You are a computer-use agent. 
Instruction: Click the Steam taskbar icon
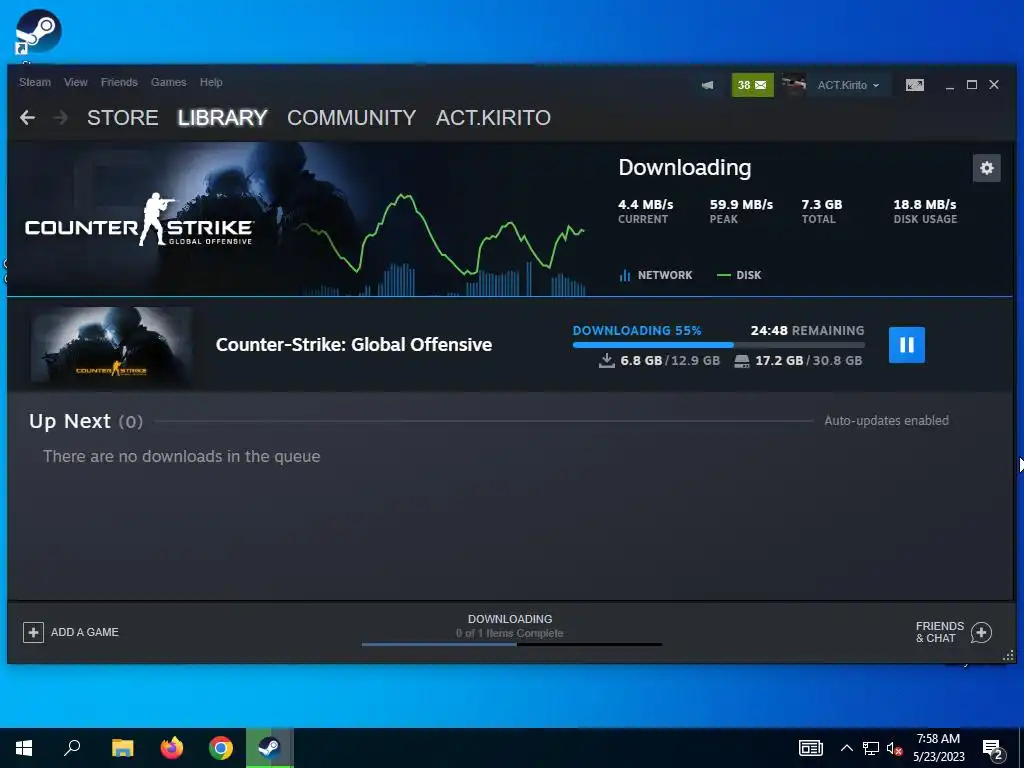[270, 748]
